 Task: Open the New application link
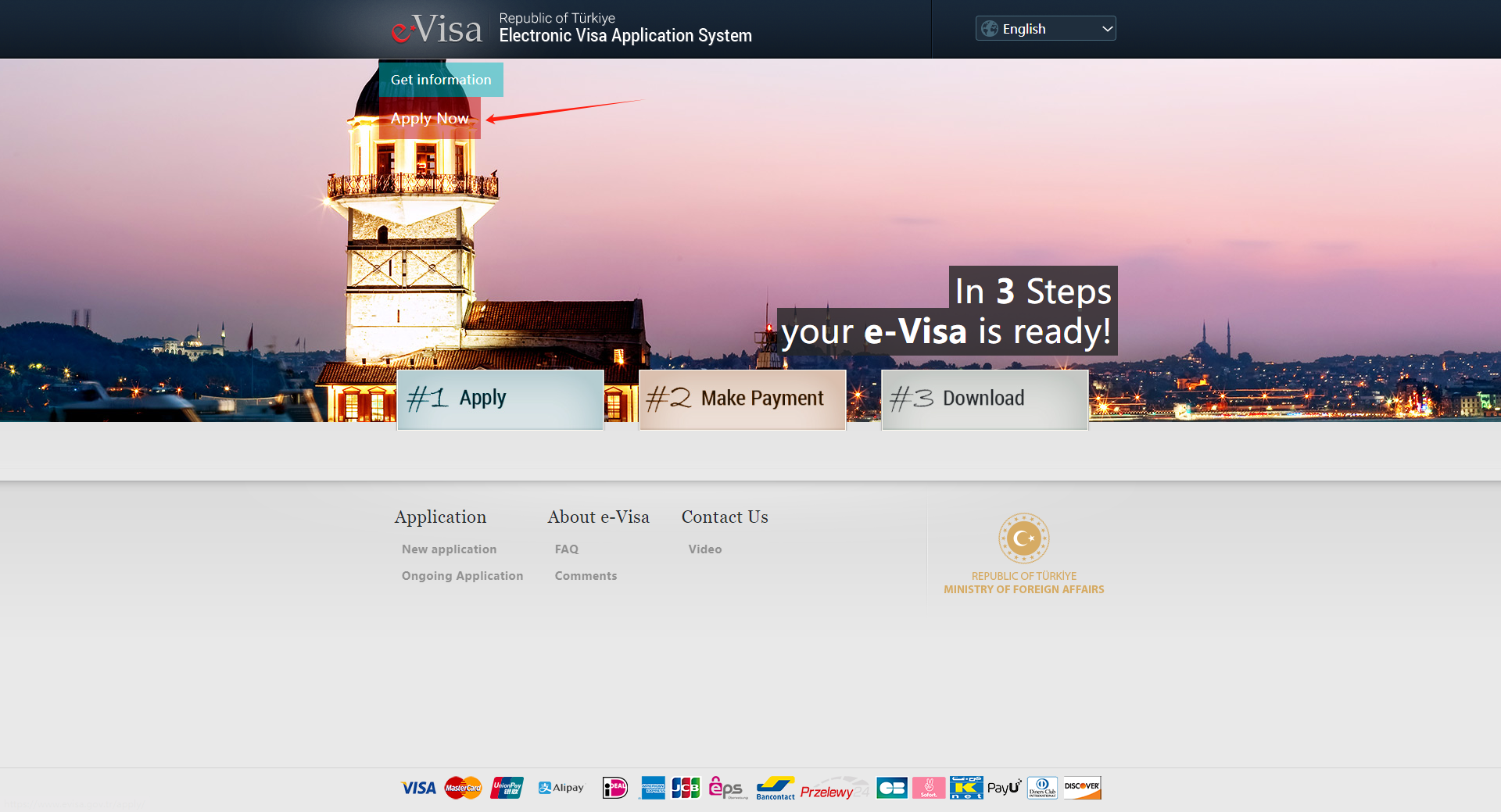(449, 549)
